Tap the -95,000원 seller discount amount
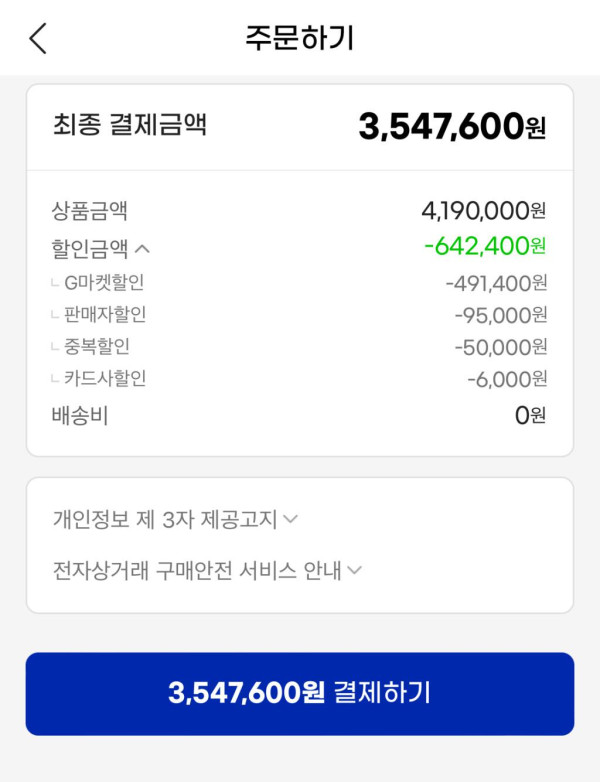This screenshot has height=782, width=600. [501, 315]
